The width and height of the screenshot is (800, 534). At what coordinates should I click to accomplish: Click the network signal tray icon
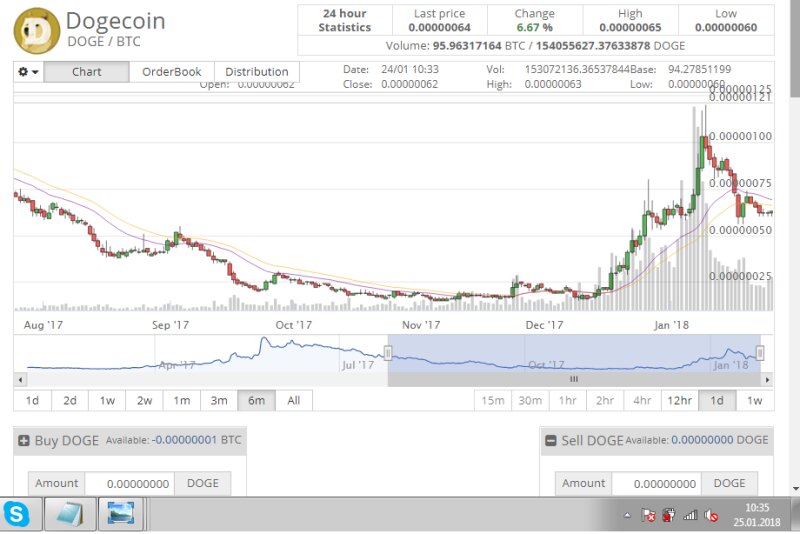click(x=691, y=515)
